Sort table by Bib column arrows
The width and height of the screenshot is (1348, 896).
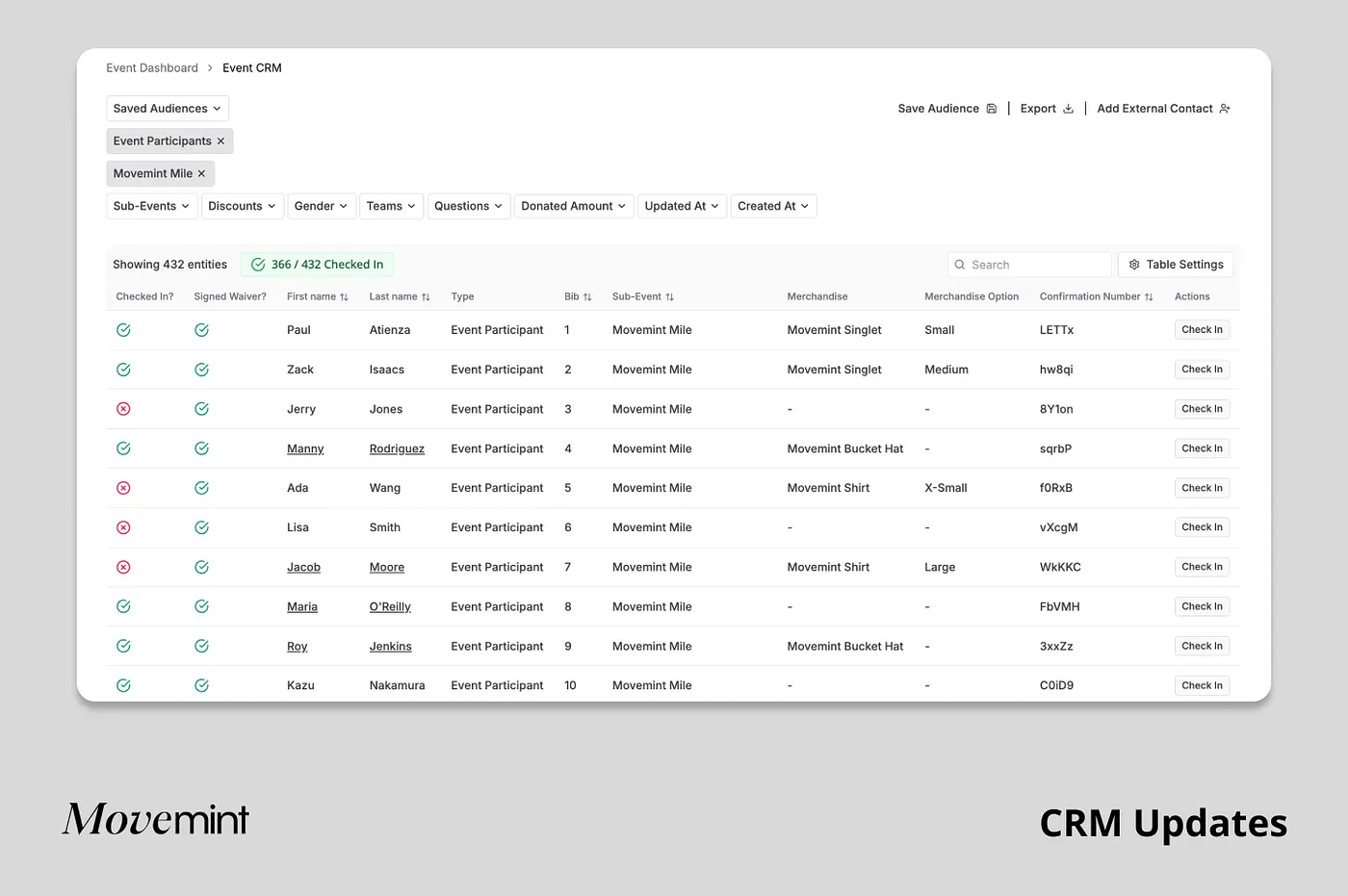(587, 297)
